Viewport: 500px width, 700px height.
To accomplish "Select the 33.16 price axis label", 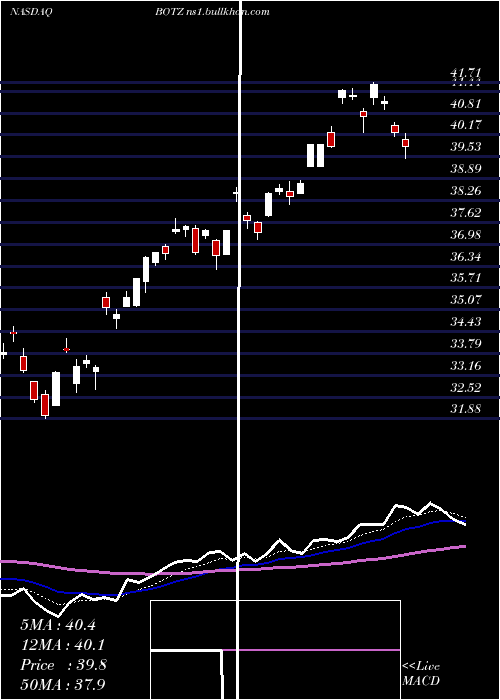I will 466,366.
